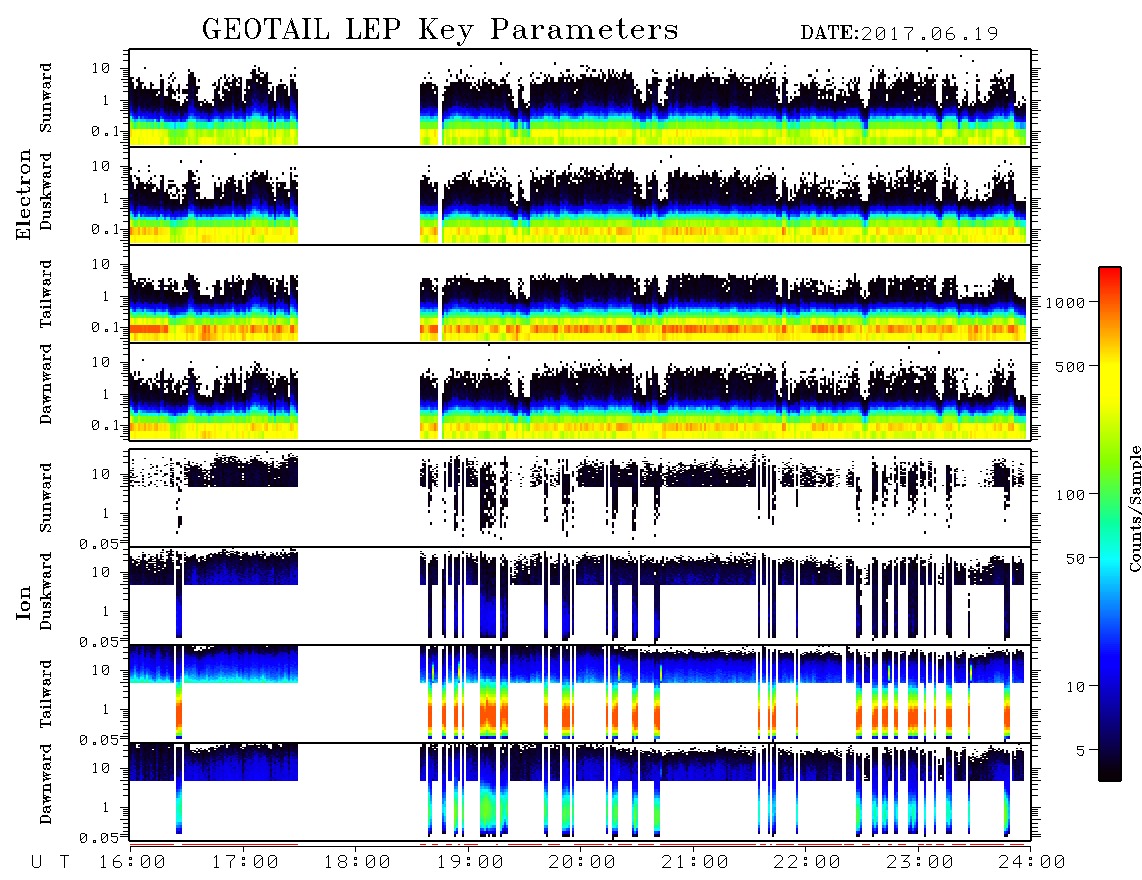
Task: Click the "17:00" time tick label
Action: (x=245, y=863)
